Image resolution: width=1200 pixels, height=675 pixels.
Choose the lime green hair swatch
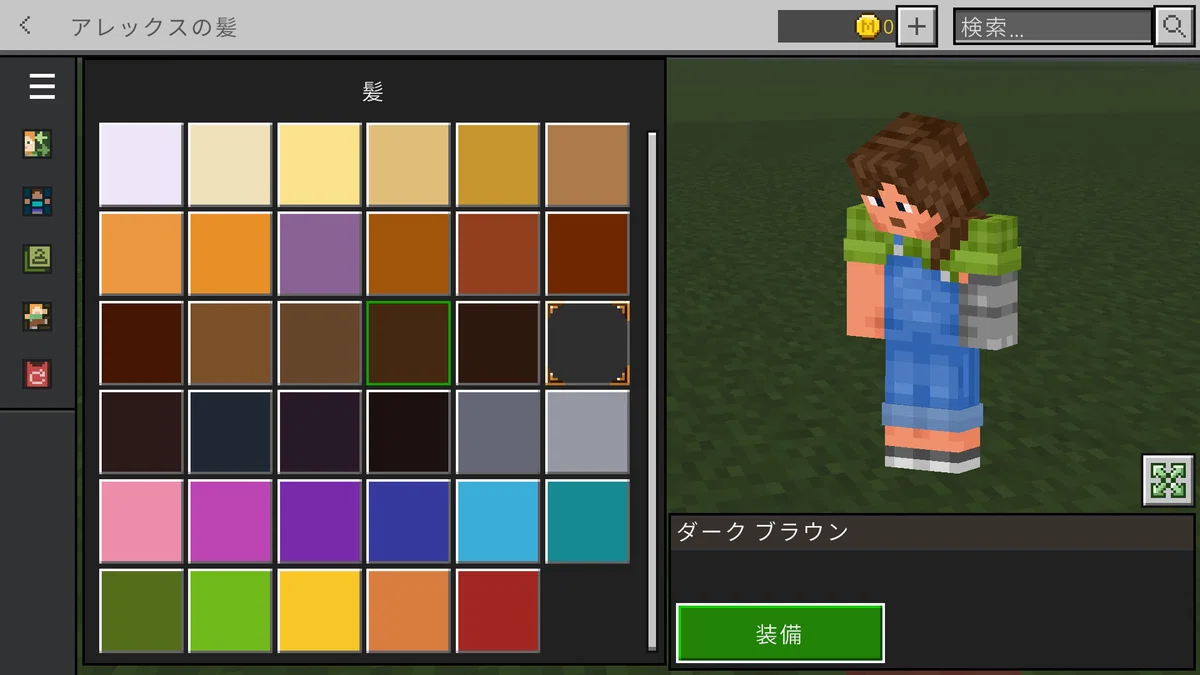(230, 611)
